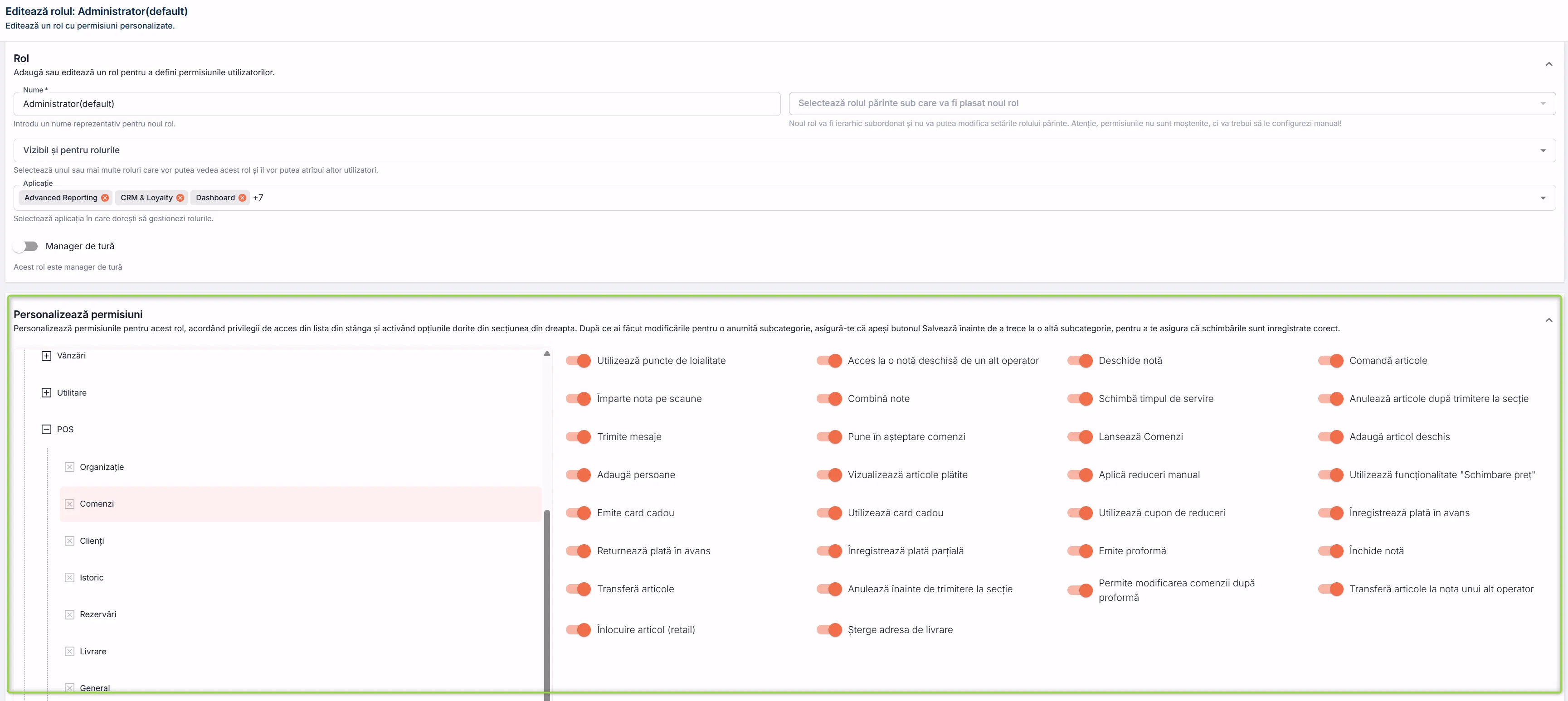
Task: Open the Vizibil și pentru rolurile dropdown
Action: pyautogui.click(x=784, y=150)
